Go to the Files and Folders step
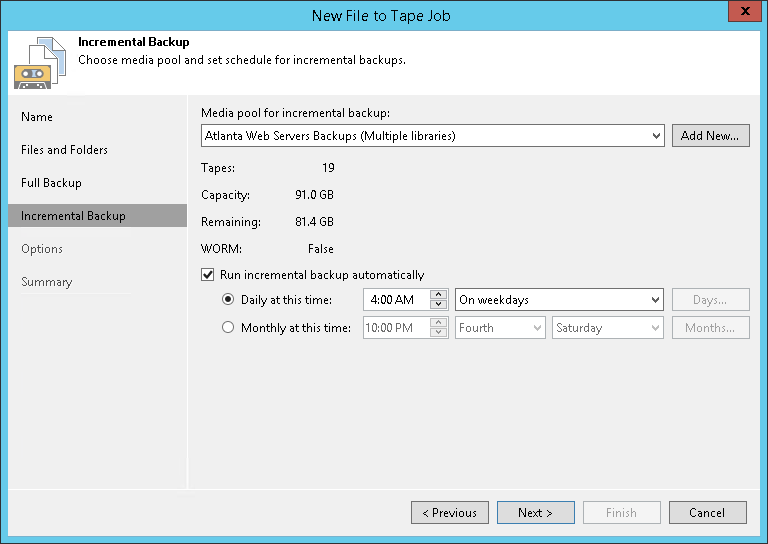The width and height of the screenshot is (768, 544). (x=64, y=150)
